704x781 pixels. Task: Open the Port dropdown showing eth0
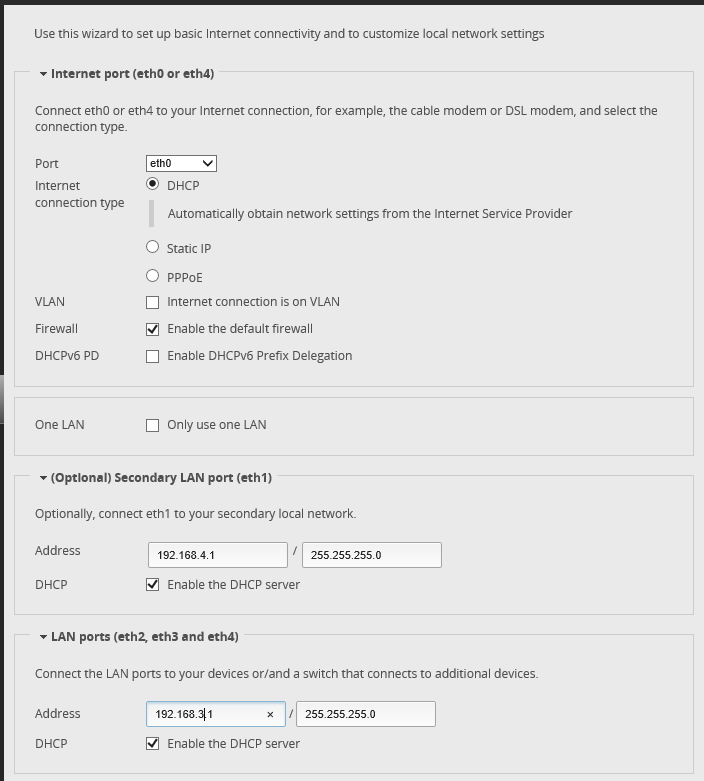[181, 163]
